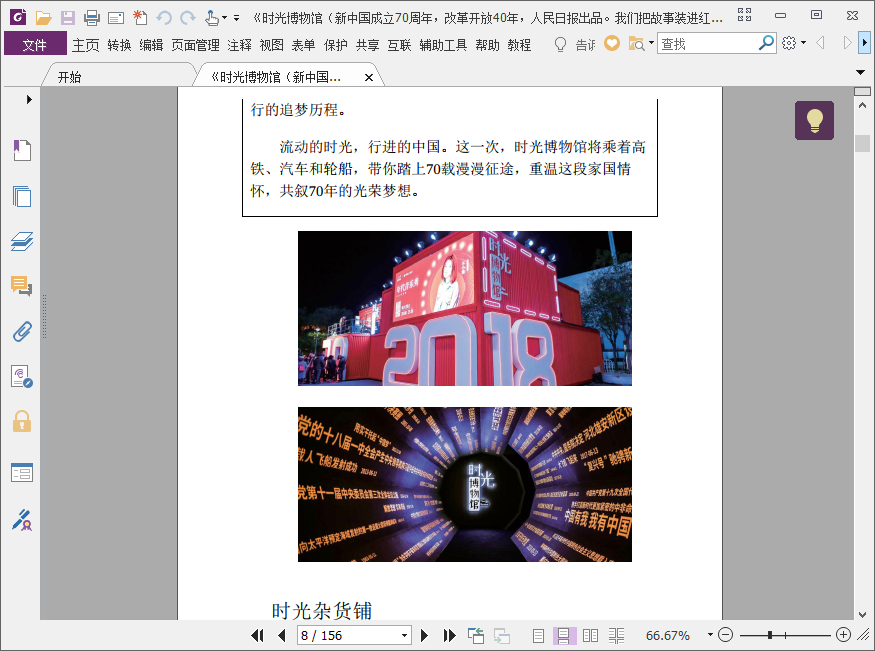The width and height of the screenshot is (875, 651).
Task: Open the 保护 ribbon tab
Action: (336, 45)
